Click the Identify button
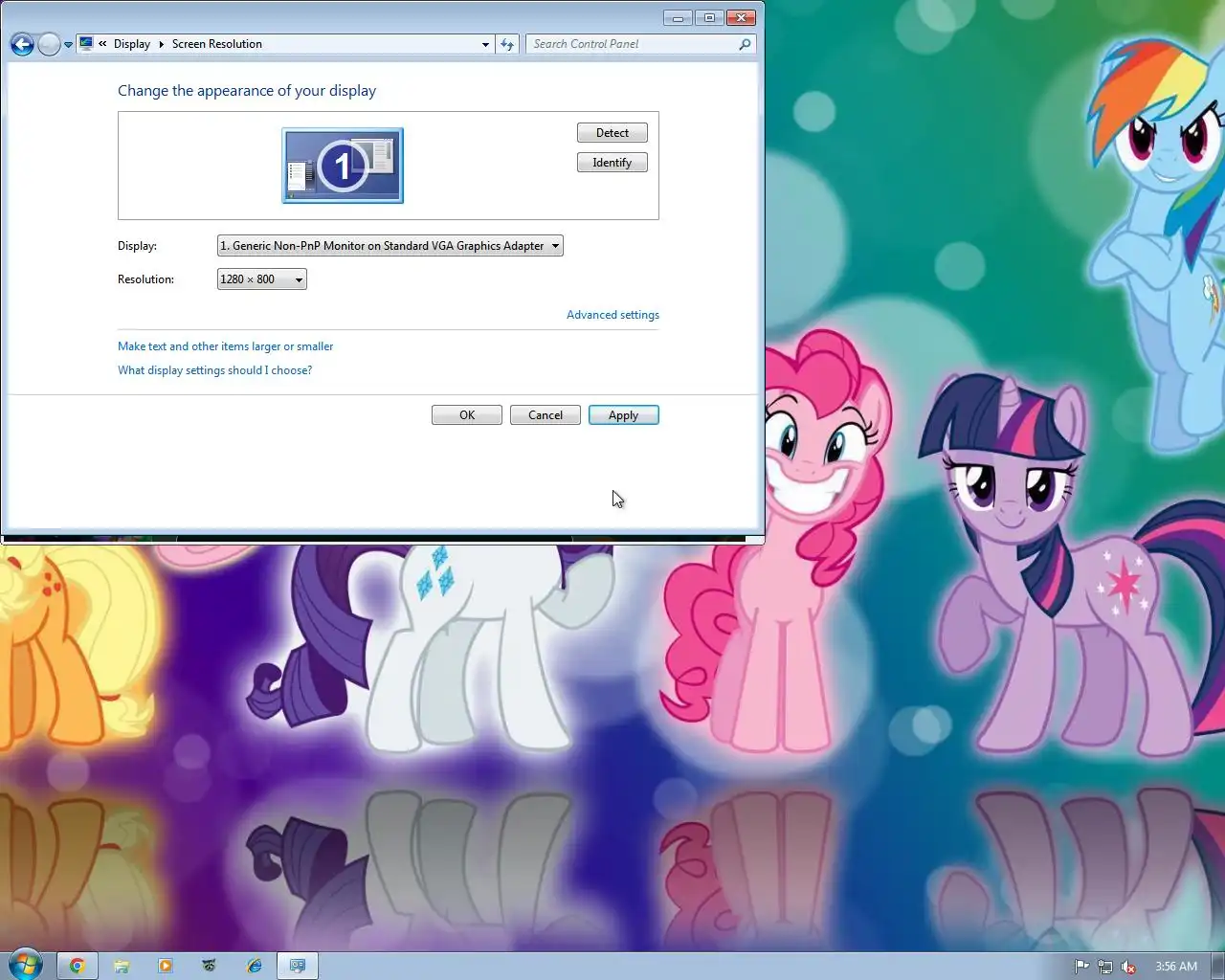 (x=612, y=163)
